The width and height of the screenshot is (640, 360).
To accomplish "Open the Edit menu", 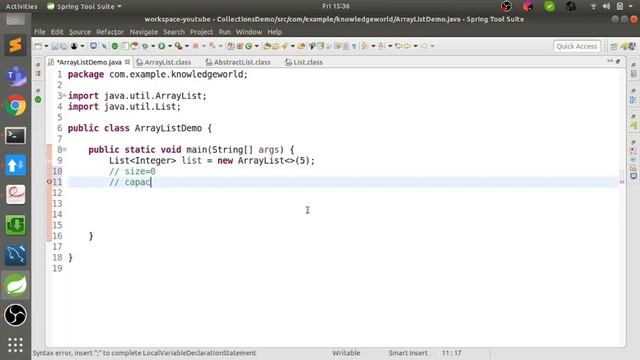I will click(x=57, y=32).
